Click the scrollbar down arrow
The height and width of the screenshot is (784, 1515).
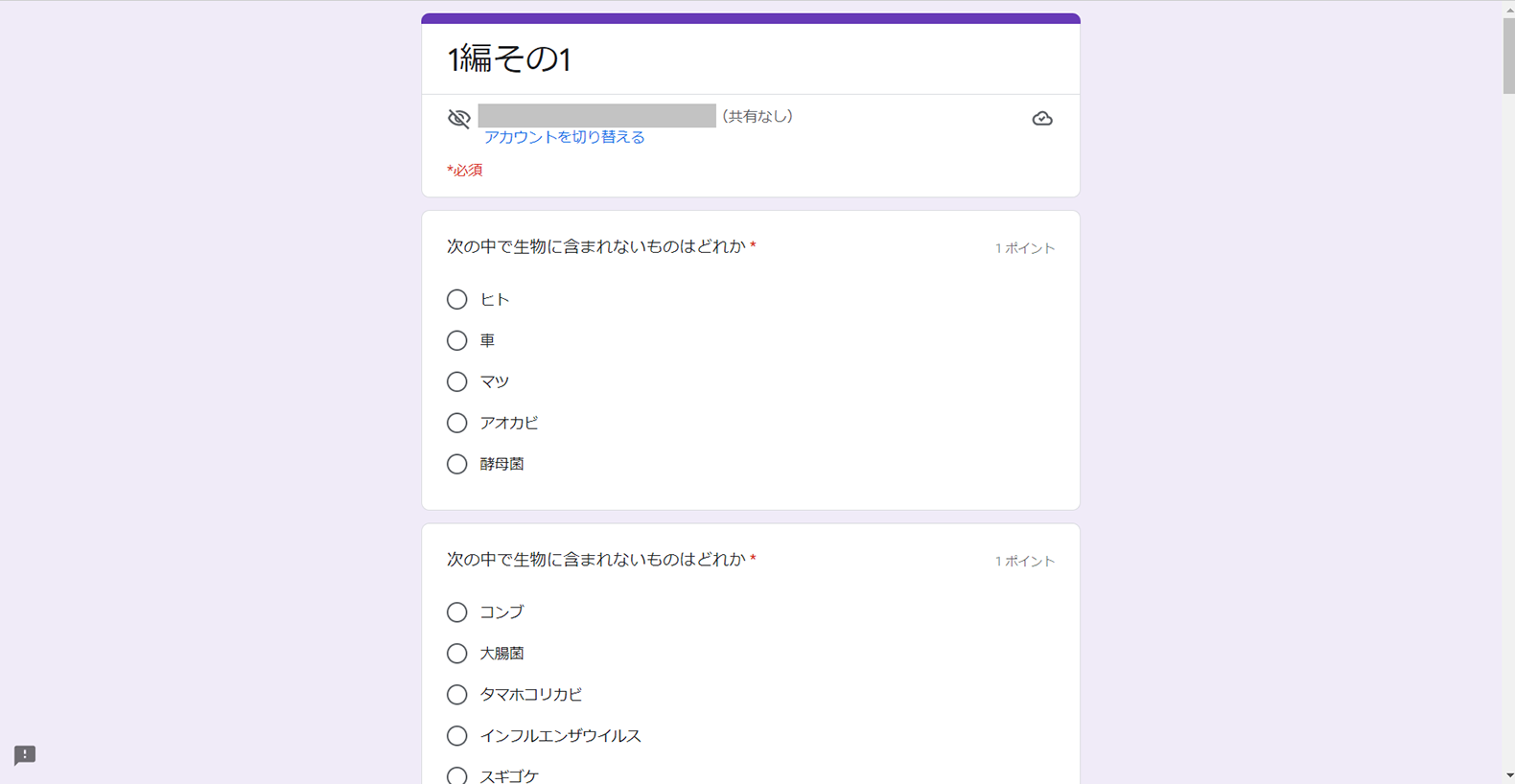click(1508, 775)
